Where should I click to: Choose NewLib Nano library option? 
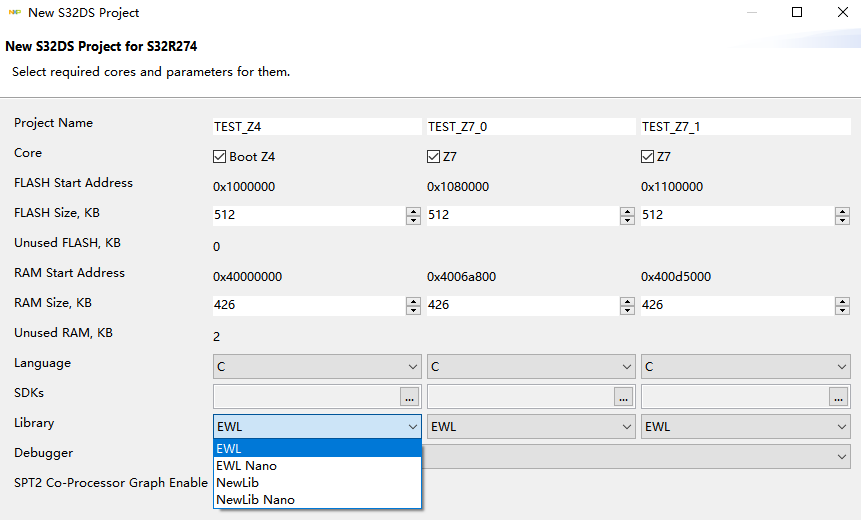tap(255, 500)
